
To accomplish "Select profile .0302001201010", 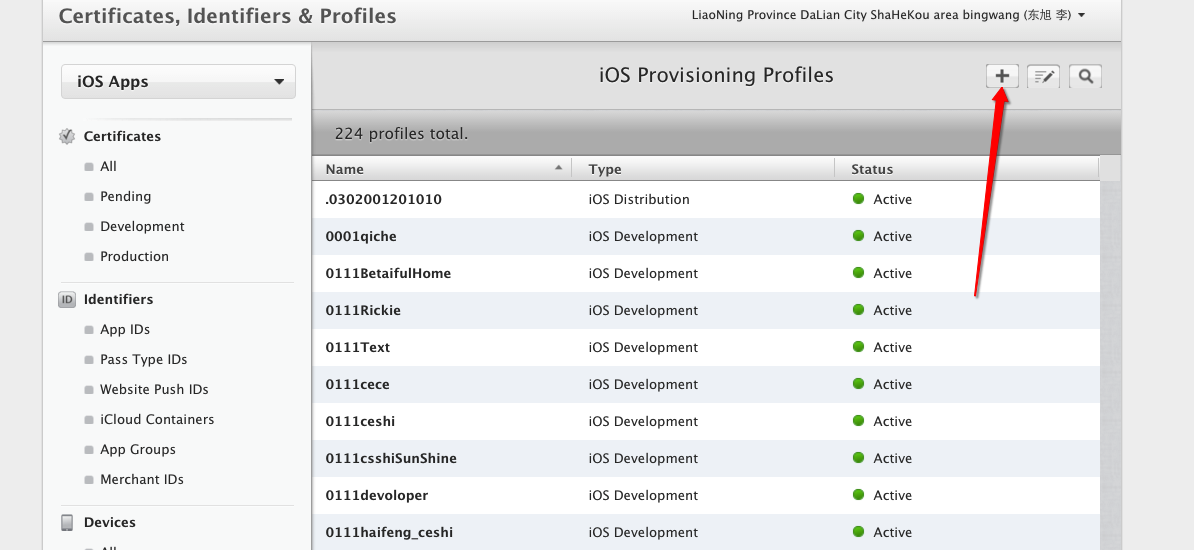I will tap(706, 200).
